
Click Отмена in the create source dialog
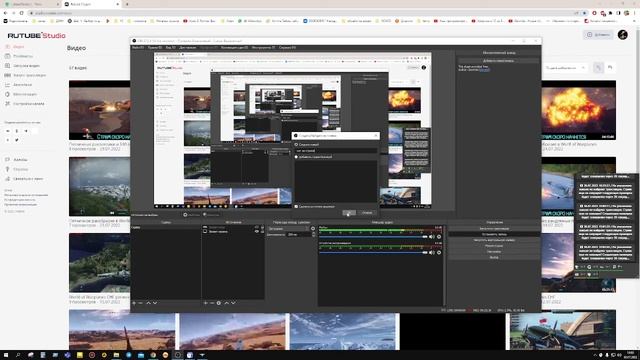click(367, 213)
